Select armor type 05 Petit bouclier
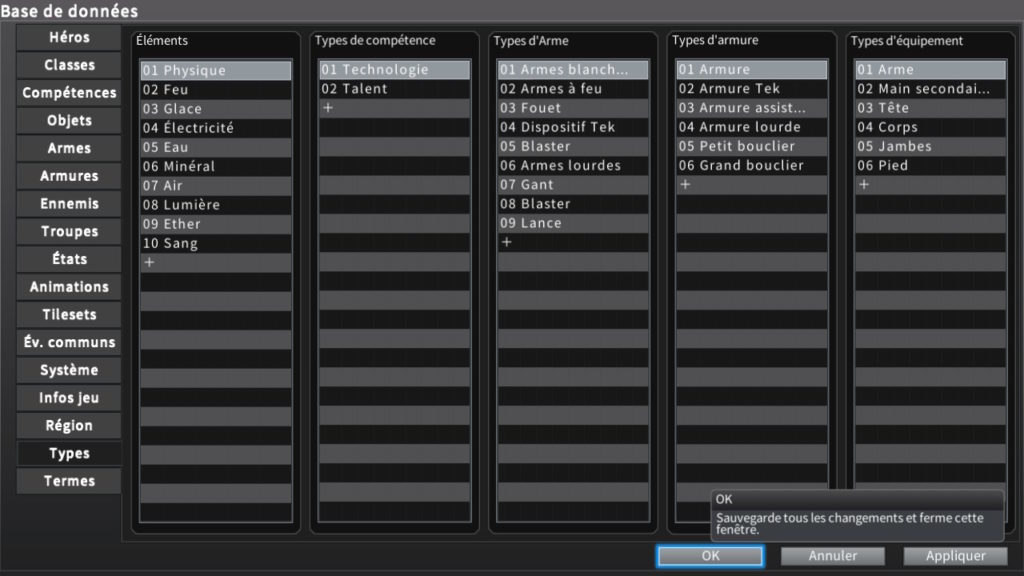 (x=752, y=146)
